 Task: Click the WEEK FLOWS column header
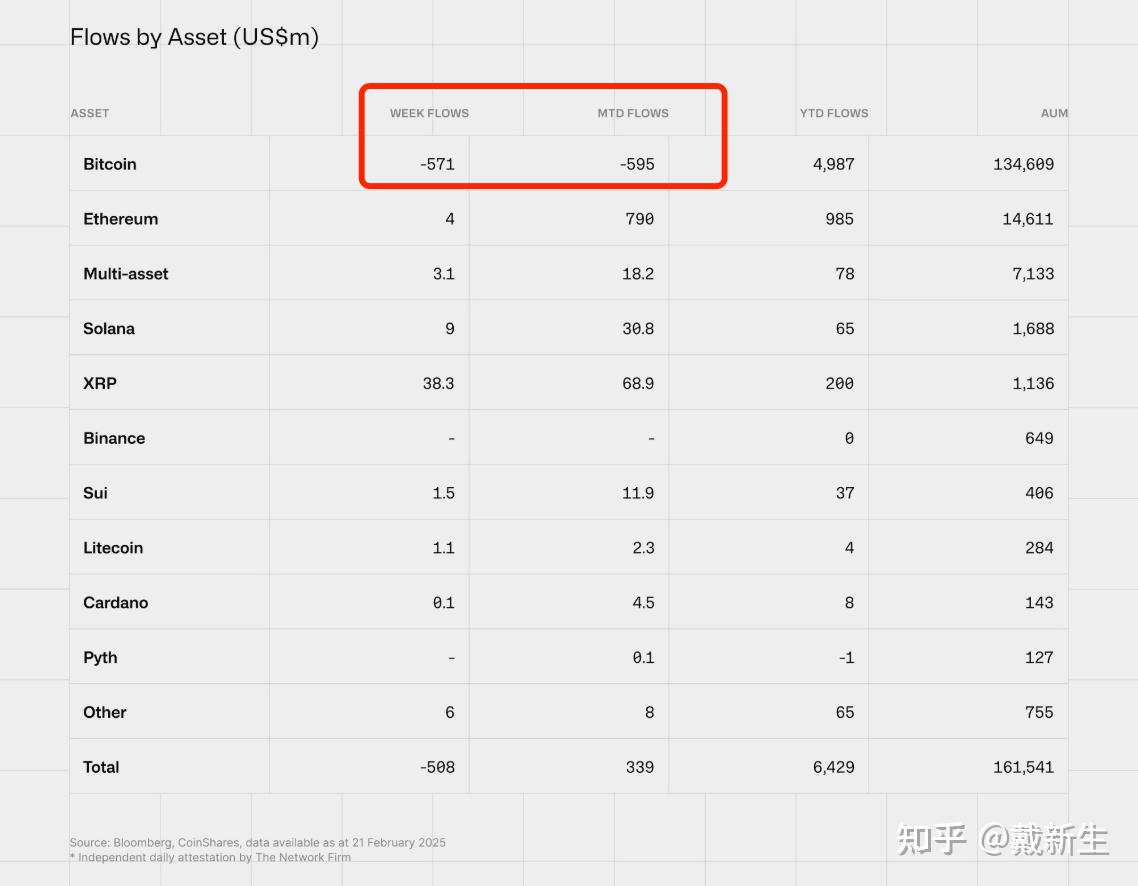coord(429,113)
